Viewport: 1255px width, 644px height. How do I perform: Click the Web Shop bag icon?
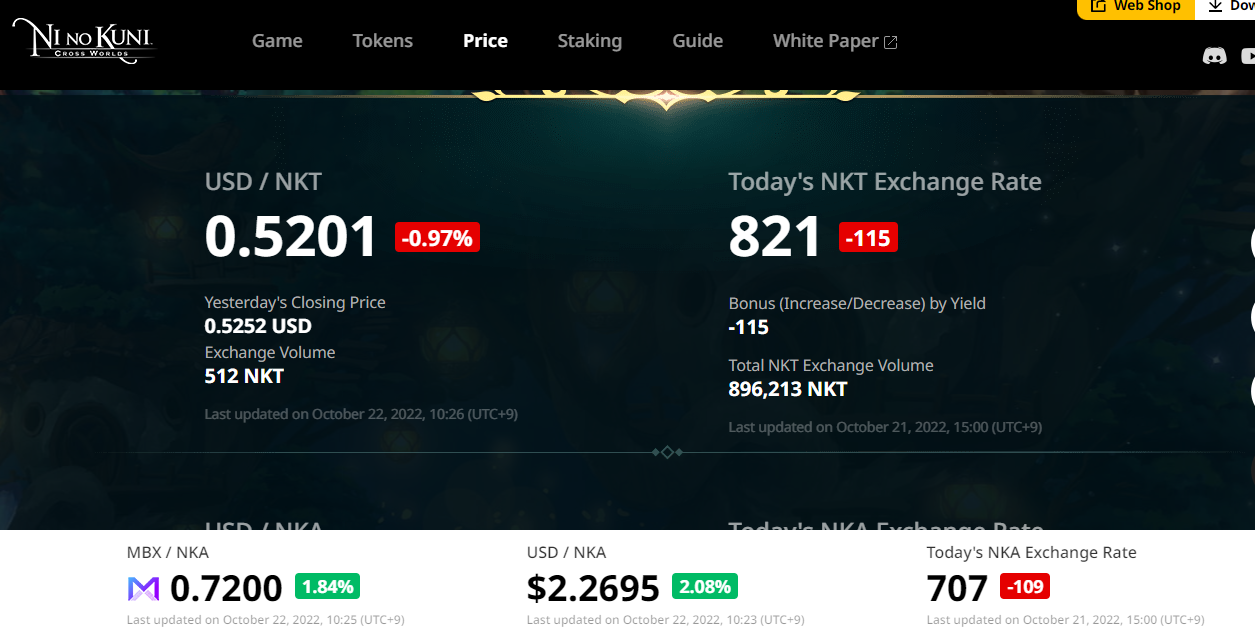[1098, 6]
